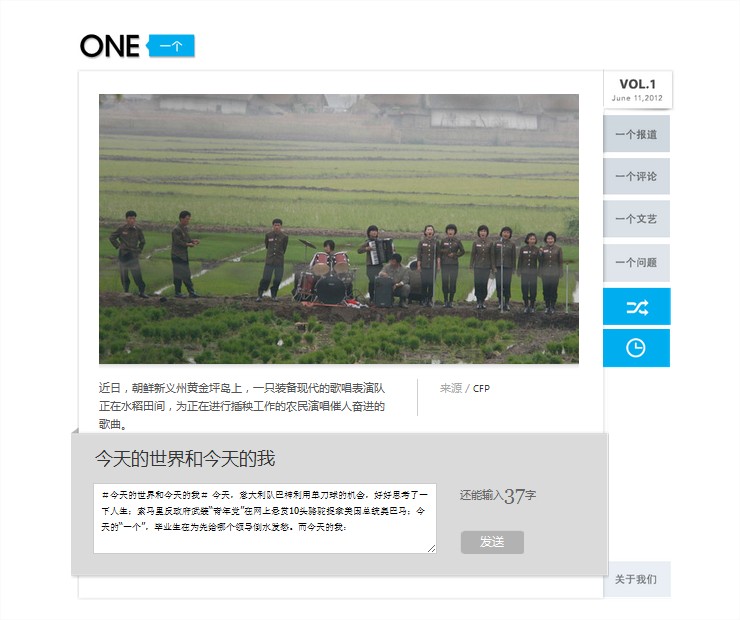
Task: Click the photo caption paragraph
Action: coord(242,406)
